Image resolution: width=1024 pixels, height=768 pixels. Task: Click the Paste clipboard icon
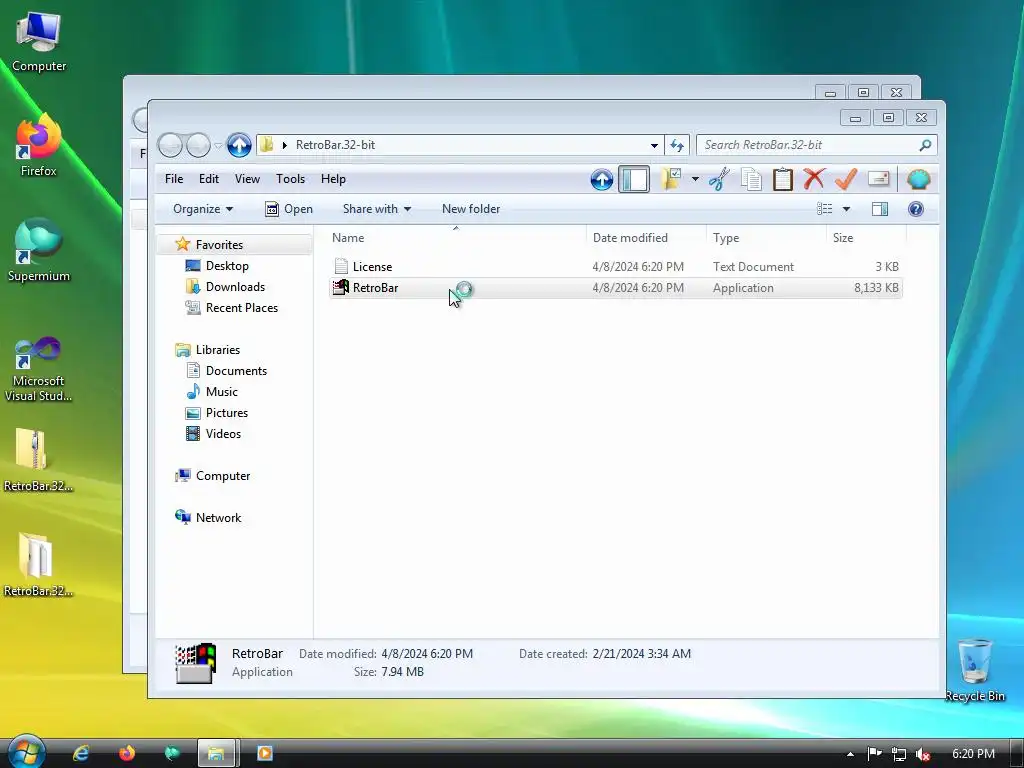tap(782, 179)
